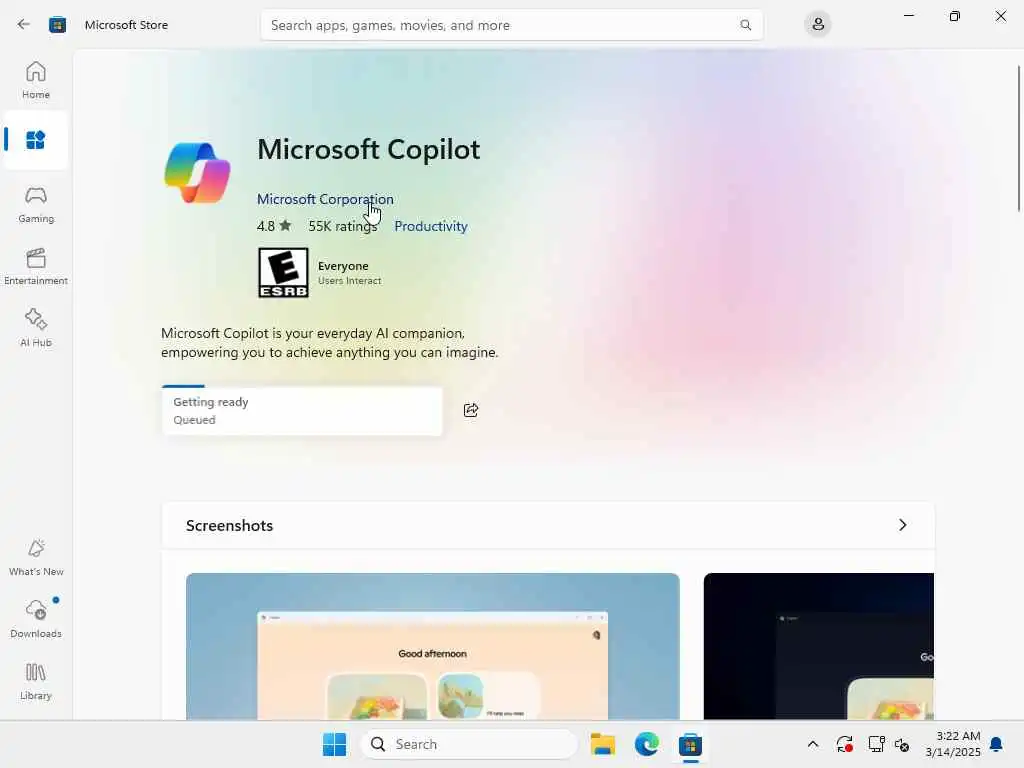Click the Microsoft Copilot title heading
Image resolution: width=1024 pixels, height=768 pixels.
pos(368,150)
